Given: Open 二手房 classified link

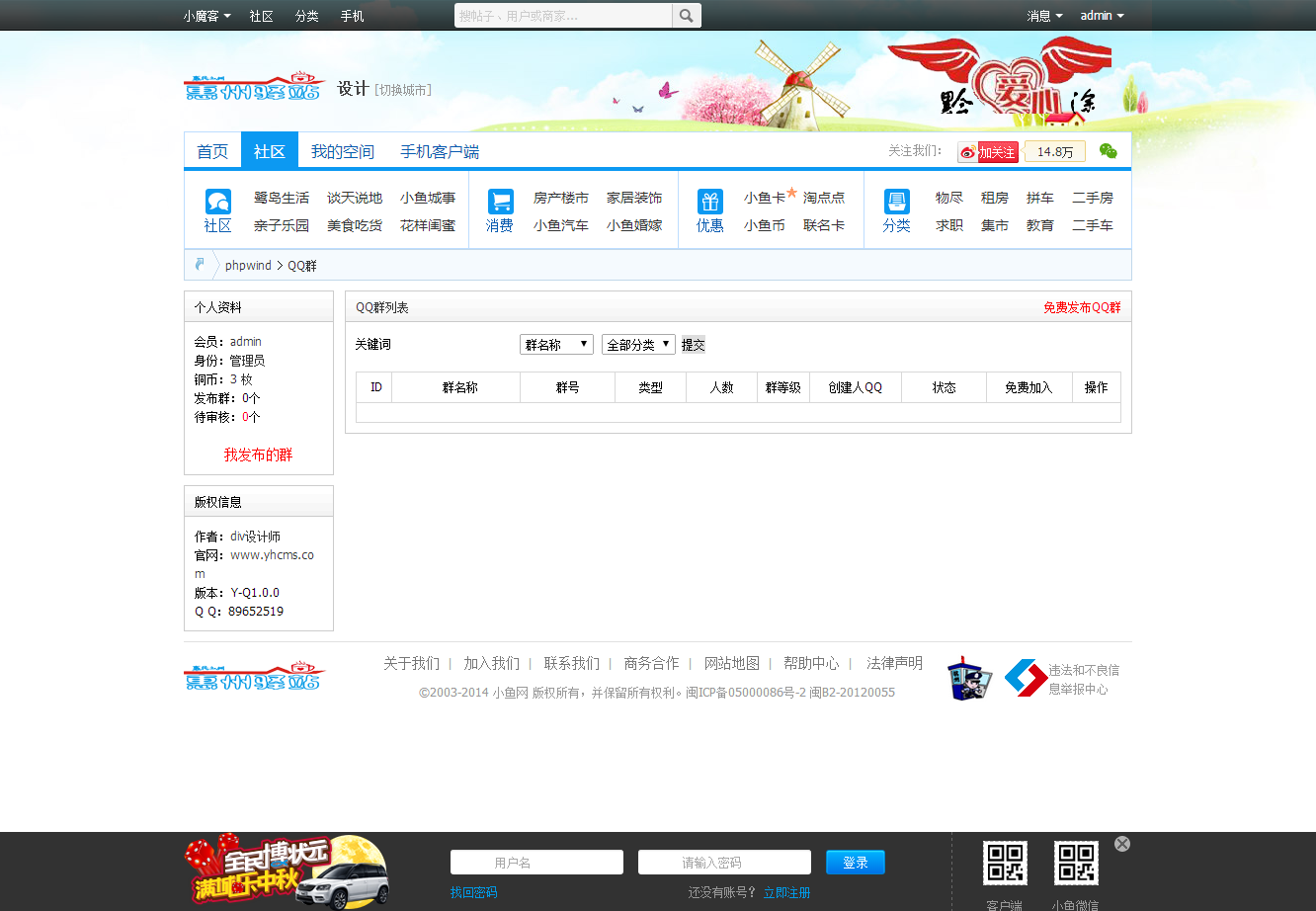Looking at the screenshot, I should click(1093, 198).
